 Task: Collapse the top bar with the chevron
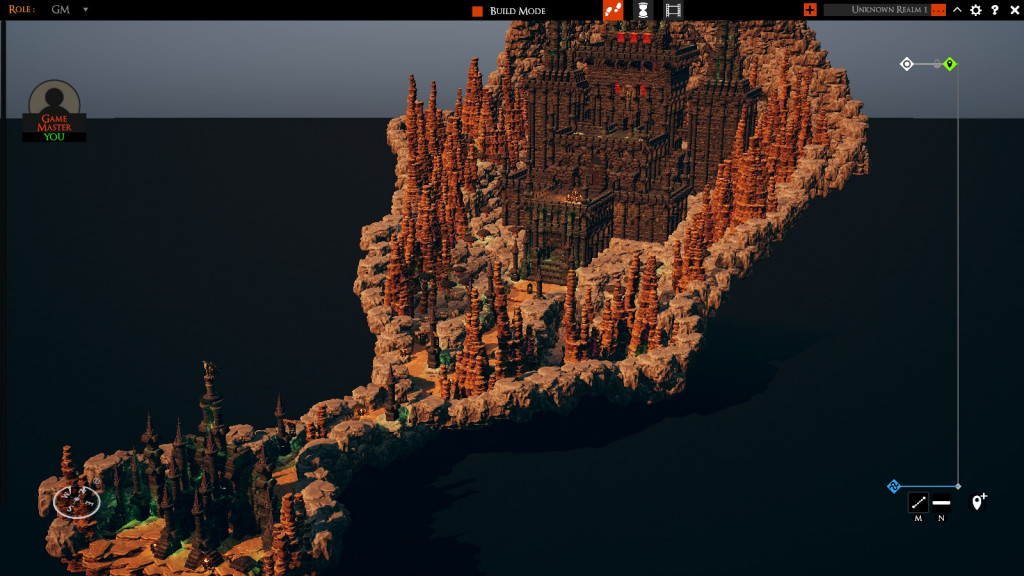pos(957,10)
